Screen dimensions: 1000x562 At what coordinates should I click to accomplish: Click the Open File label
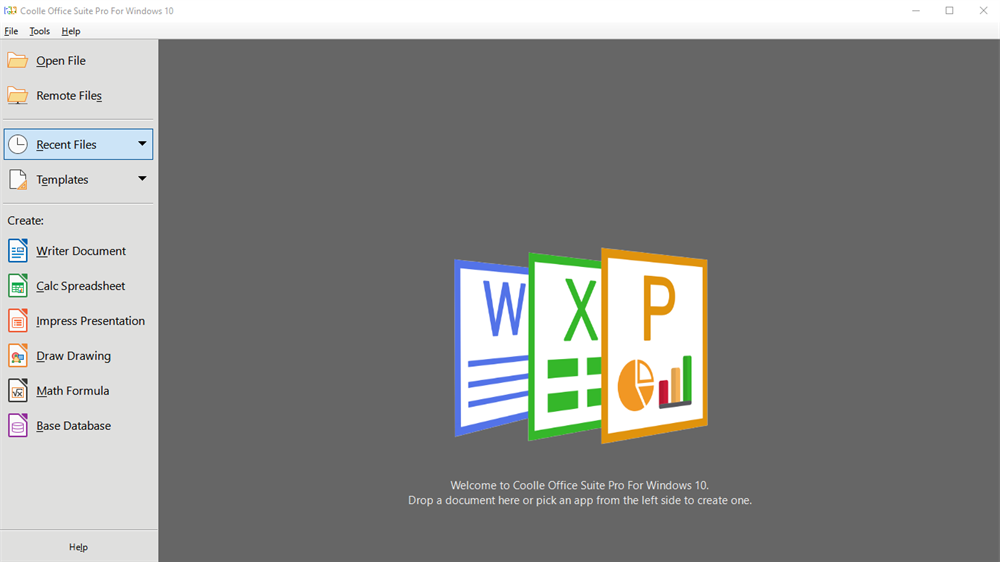[x=61, y=61]
